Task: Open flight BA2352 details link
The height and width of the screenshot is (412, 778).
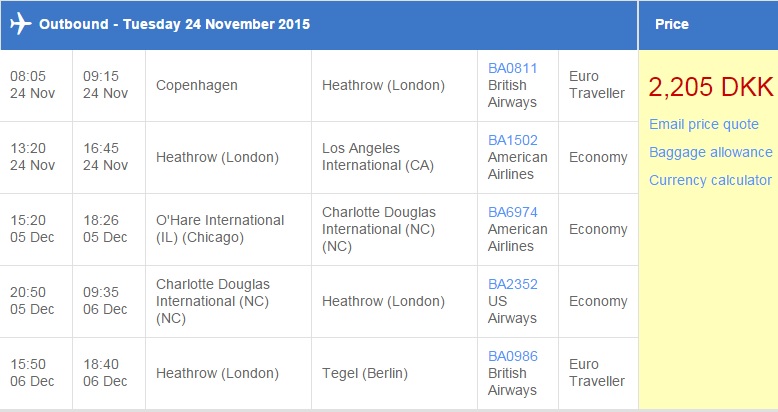Action: pos(513,284)
